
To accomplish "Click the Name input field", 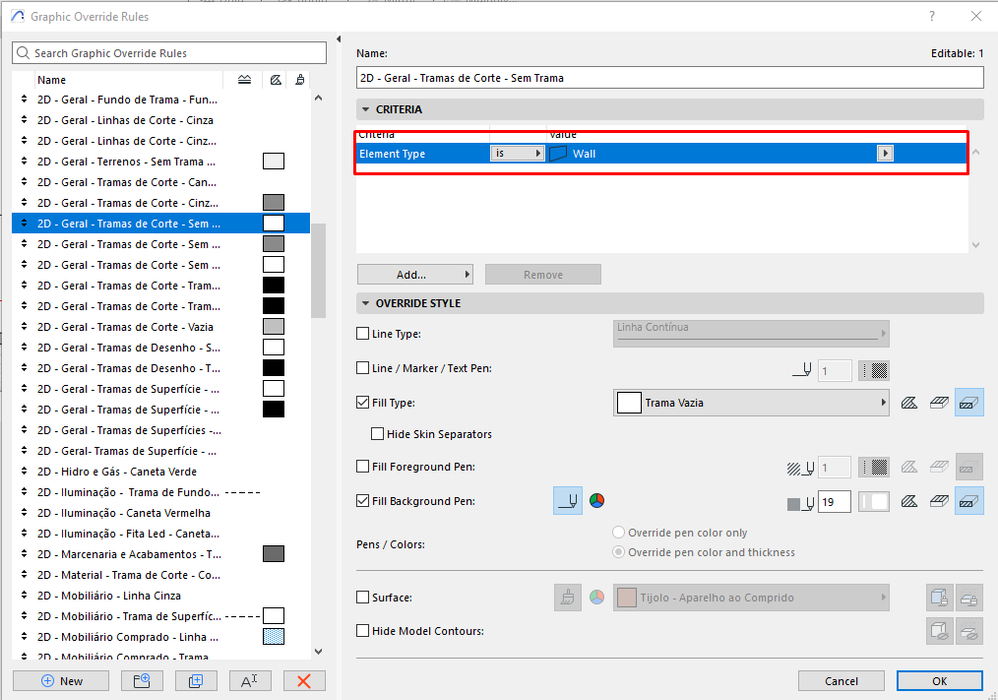I will [x=670, y=78].
